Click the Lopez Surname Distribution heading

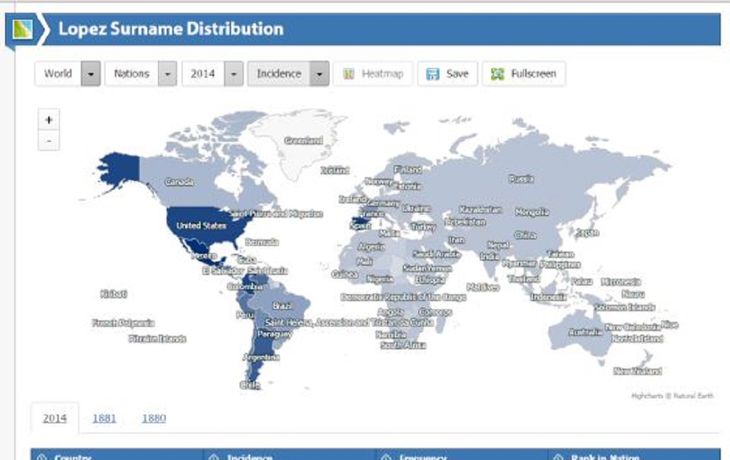(x=171, y=29)
